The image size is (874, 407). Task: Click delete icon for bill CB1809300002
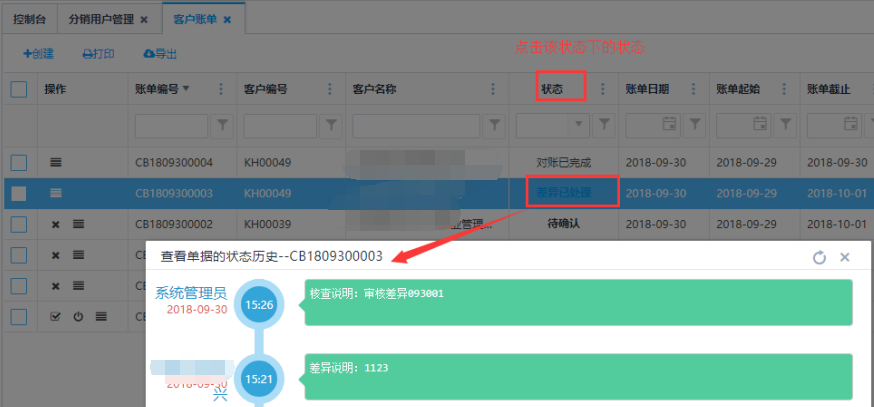pyautogui.click(x=56, y=224)
